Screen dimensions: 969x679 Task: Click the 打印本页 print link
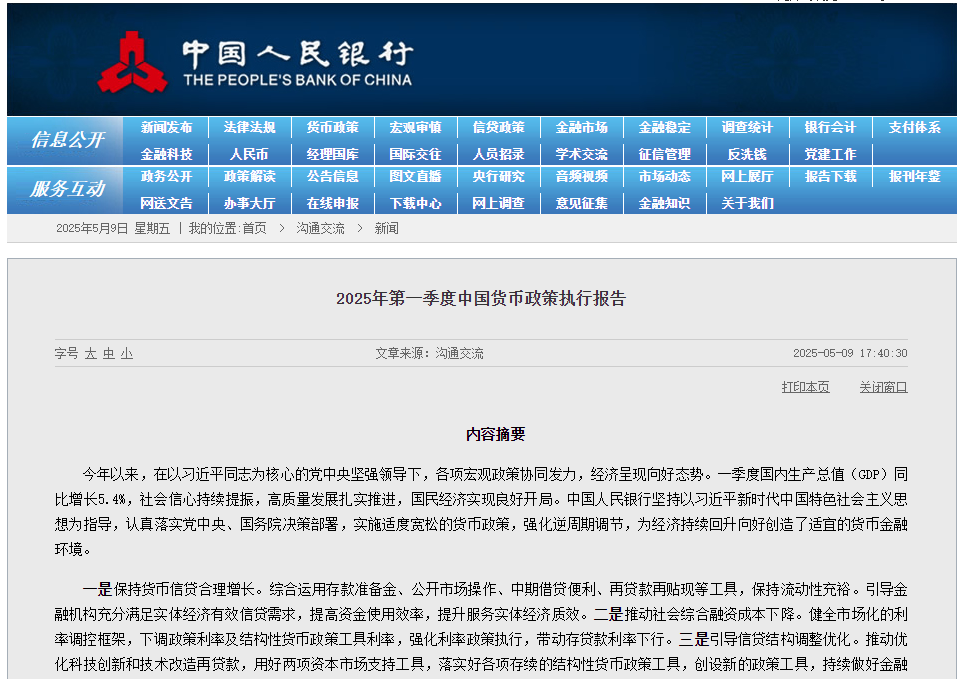[x=805, y=387]
